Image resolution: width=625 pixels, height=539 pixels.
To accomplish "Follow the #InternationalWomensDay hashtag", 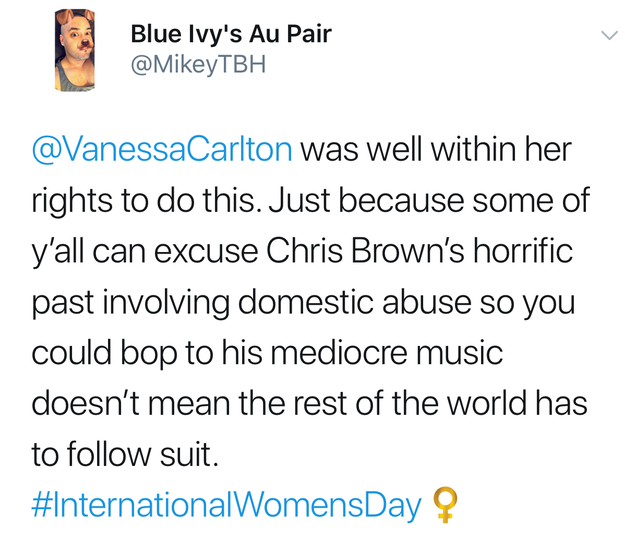I will (x=226, y=505).
